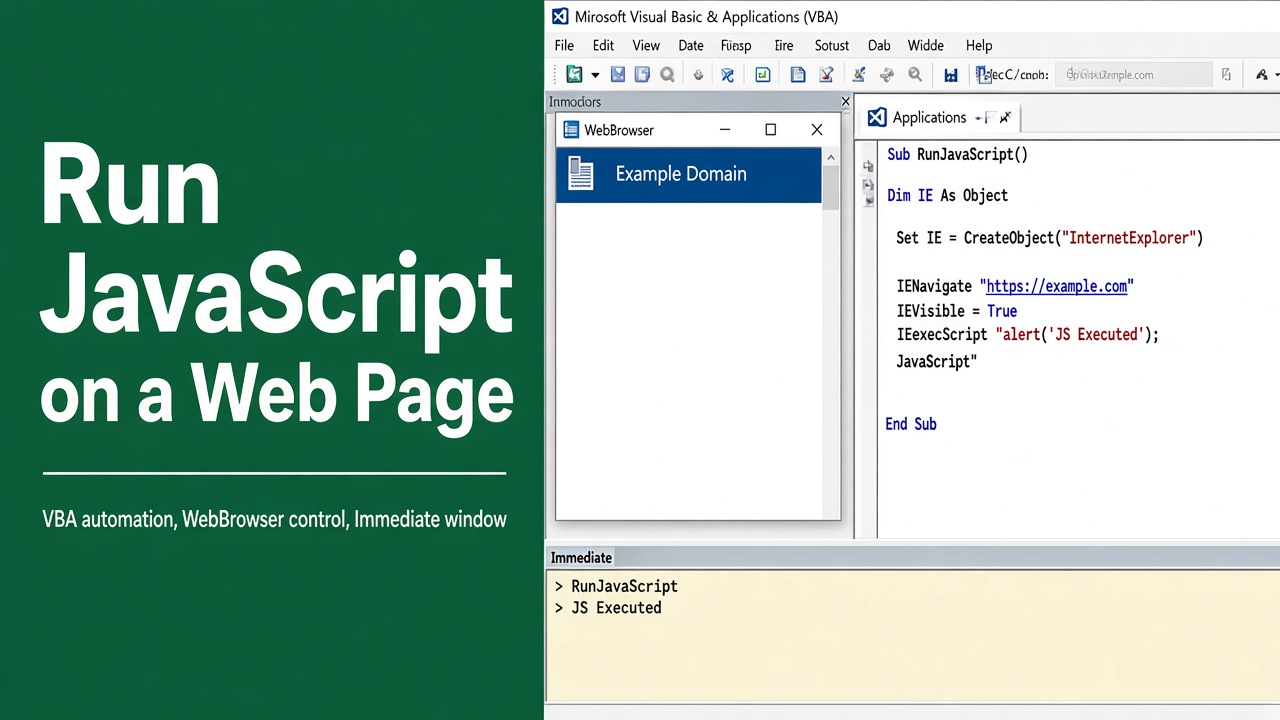This screenshot has height=720, width=1280.
Task: Click the blank document icon in toolbar
Action: coord(797,74)
